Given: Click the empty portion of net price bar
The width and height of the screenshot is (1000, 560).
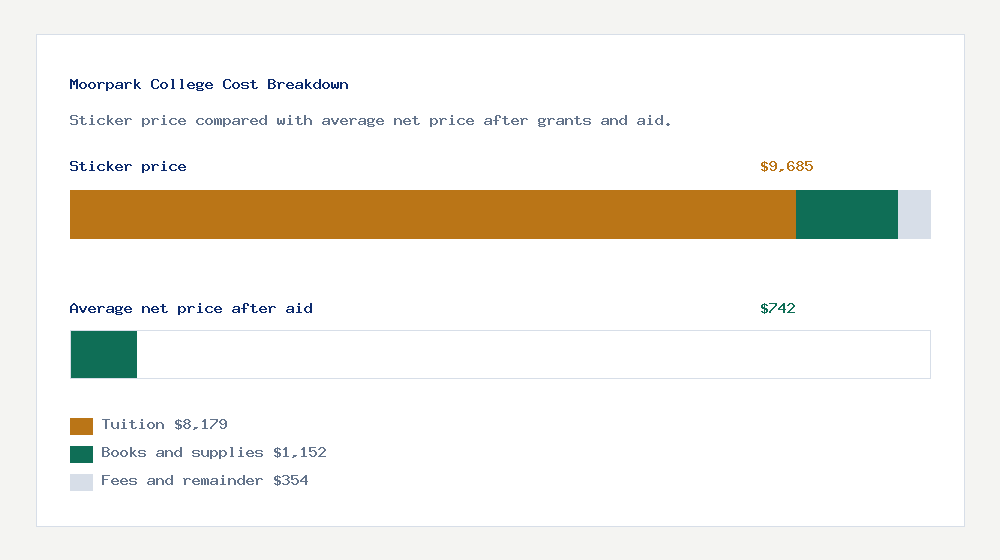Looking at the screenshot, I should [533, 355].
